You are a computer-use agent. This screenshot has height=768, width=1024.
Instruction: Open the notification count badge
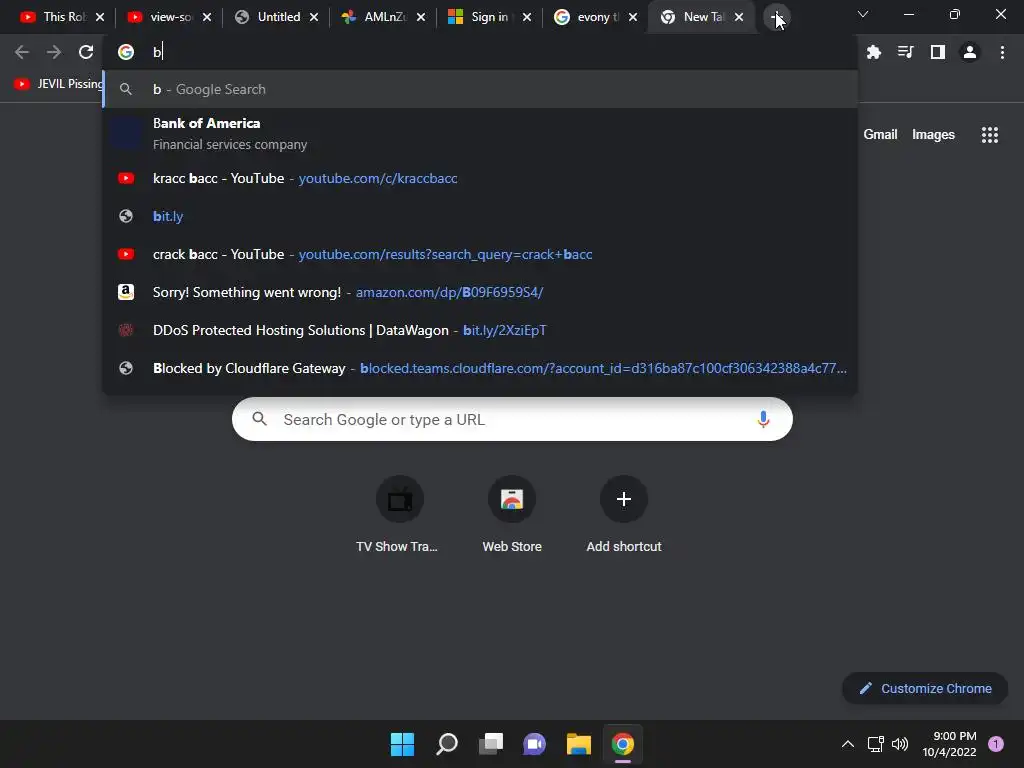click(996, 744)
